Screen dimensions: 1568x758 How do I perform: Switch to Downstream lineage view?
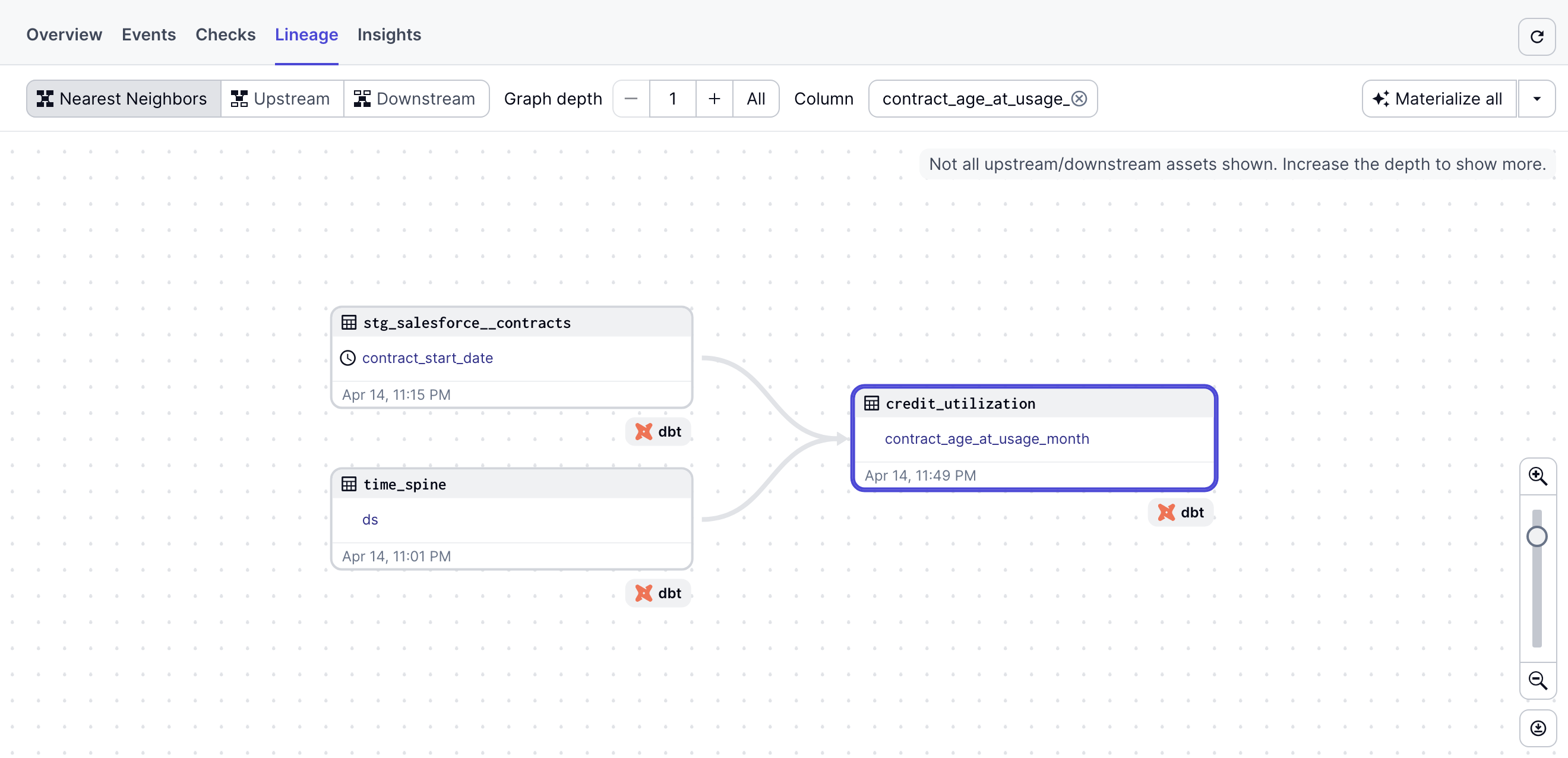point(417,98)
